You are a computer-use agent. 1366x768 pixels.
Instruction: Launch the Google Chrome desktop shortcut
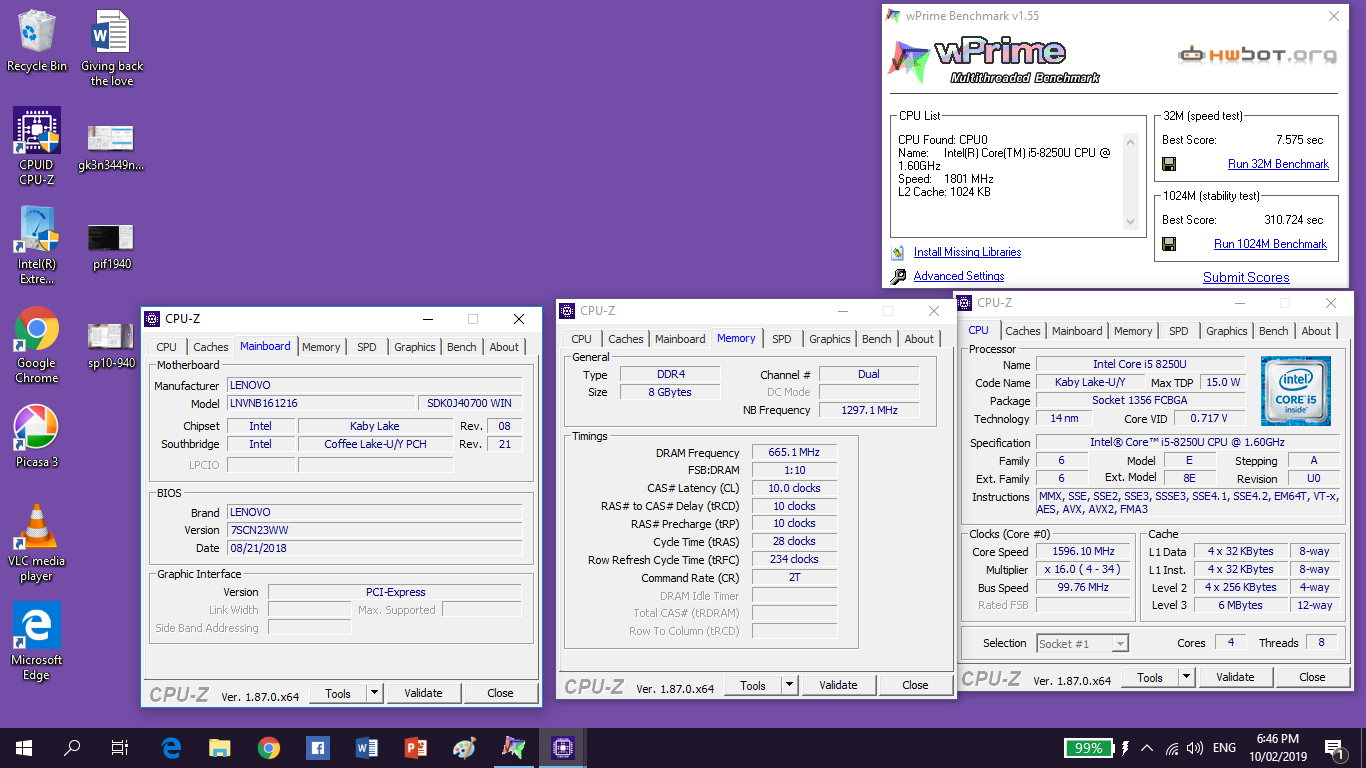(x=36, y=345)
